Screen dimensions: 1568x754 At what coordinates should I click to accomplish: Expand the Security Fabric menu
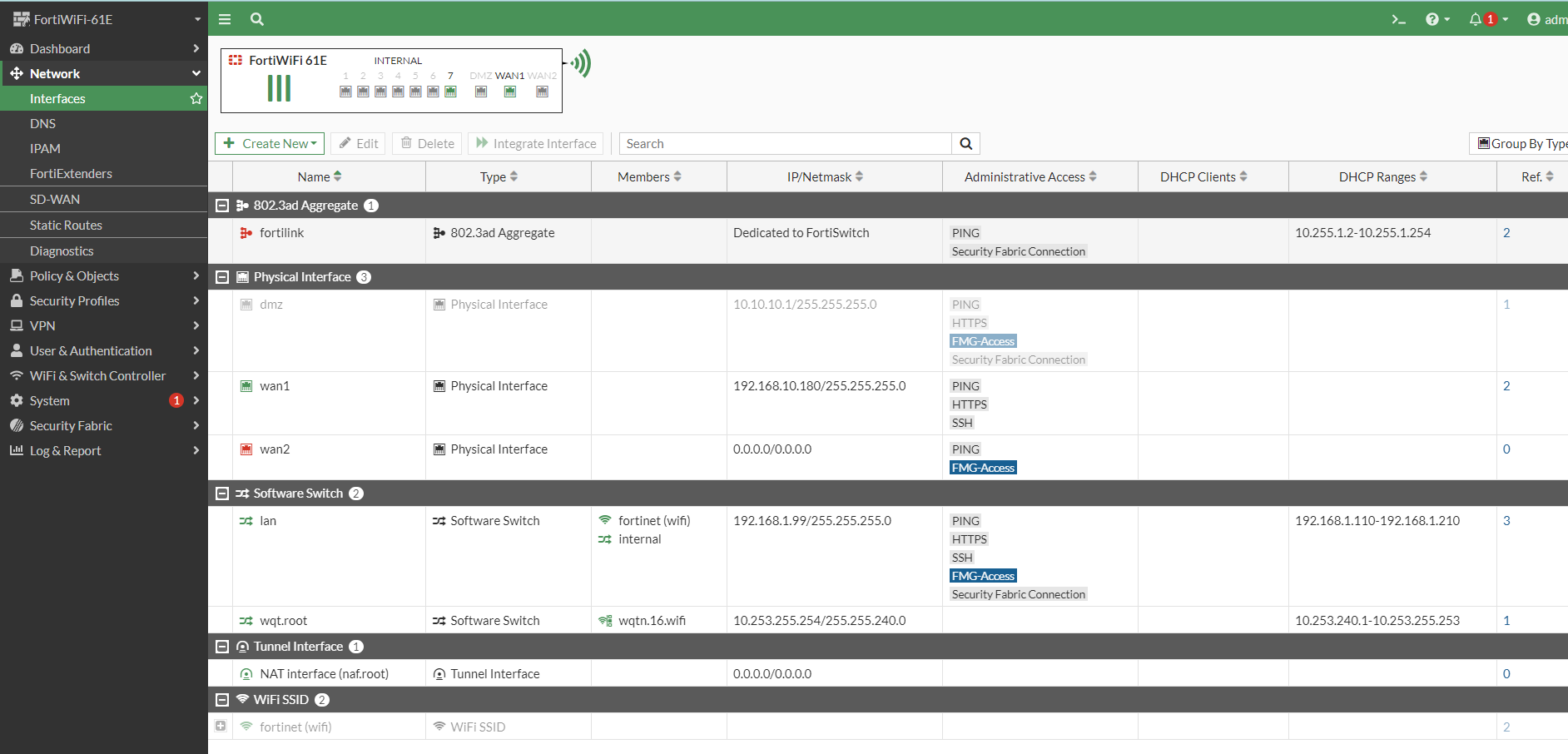(x=104, y=425)
